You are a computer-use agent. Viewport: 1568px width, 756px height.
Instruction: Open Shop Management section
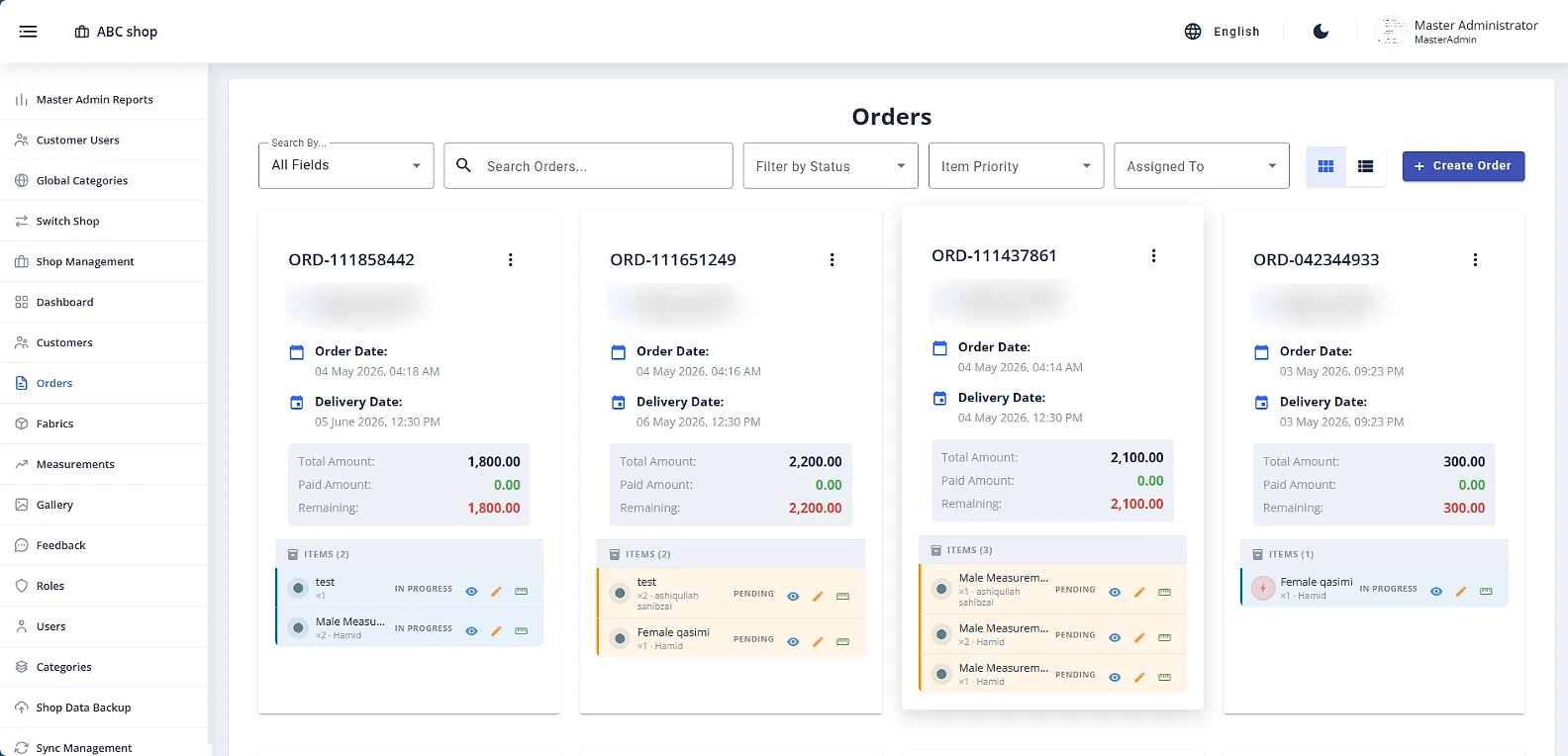(x=104, y=262)
